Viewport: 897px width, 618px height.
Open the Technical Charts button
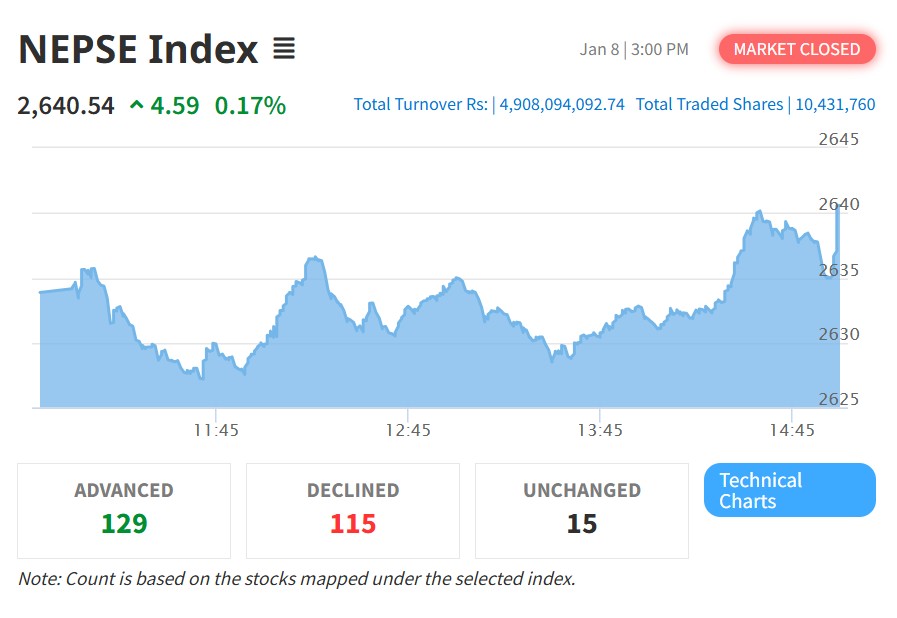click(x=789, y=490)
